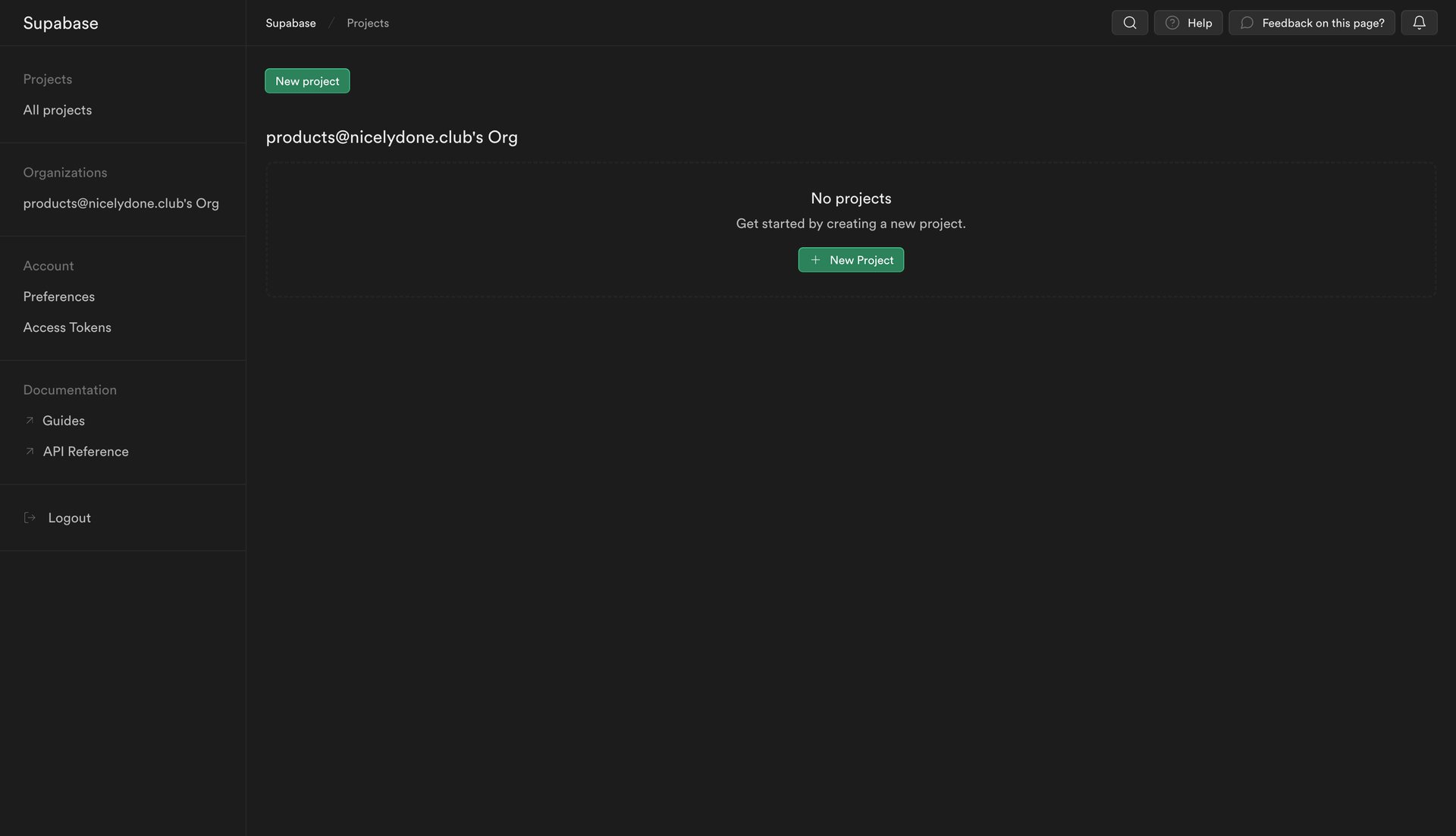The image size is (1456, 836).
Task: Click the logout arrow icon beside Logout
Action: click(30, 517)
